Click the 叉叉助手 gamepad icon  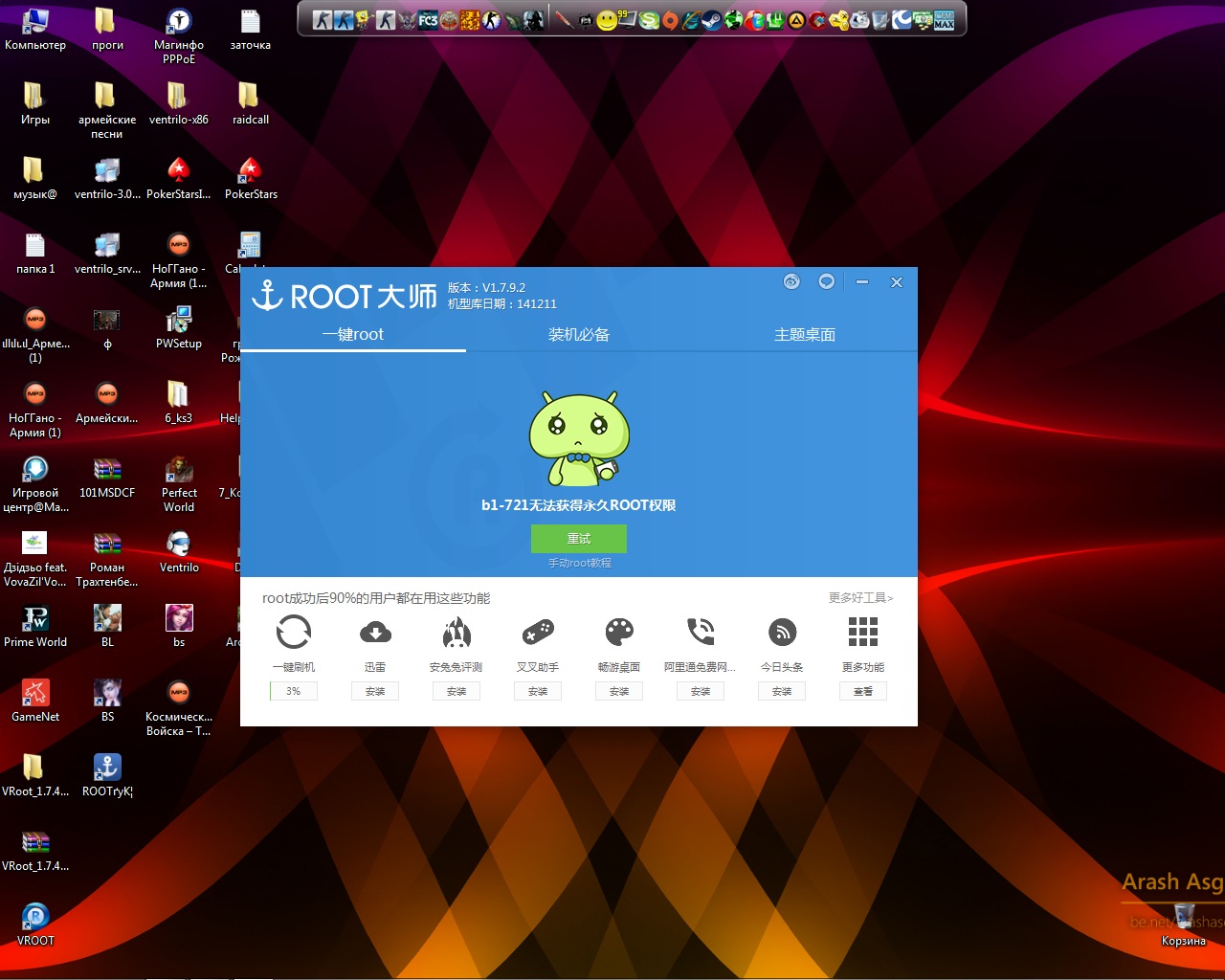[x=538, y=633]
